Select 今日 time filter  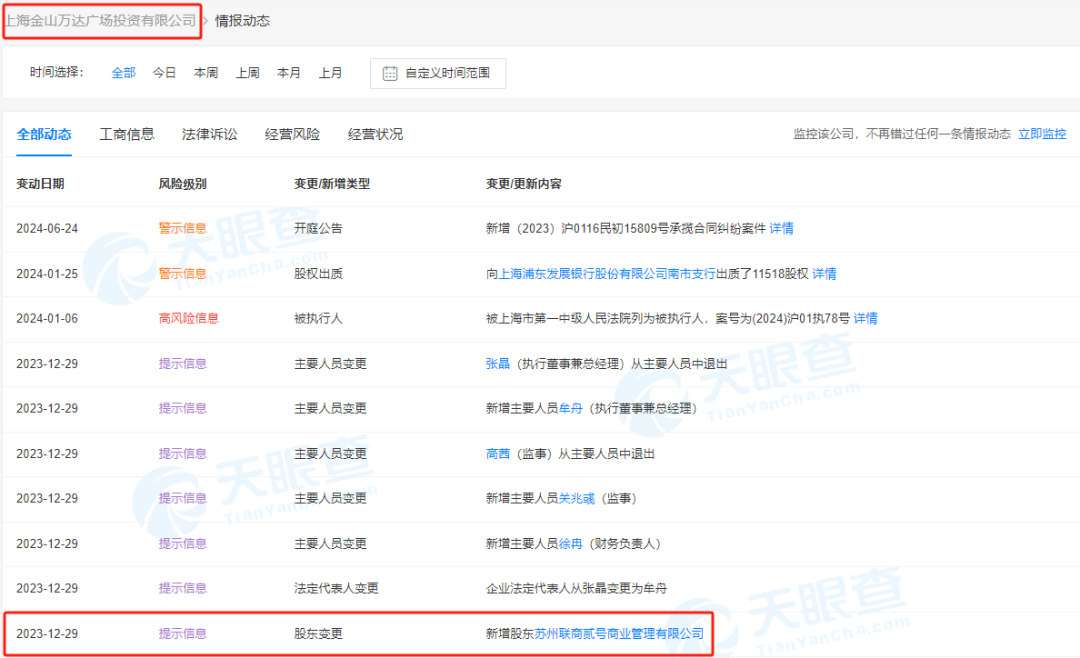(x=165, y=73)
